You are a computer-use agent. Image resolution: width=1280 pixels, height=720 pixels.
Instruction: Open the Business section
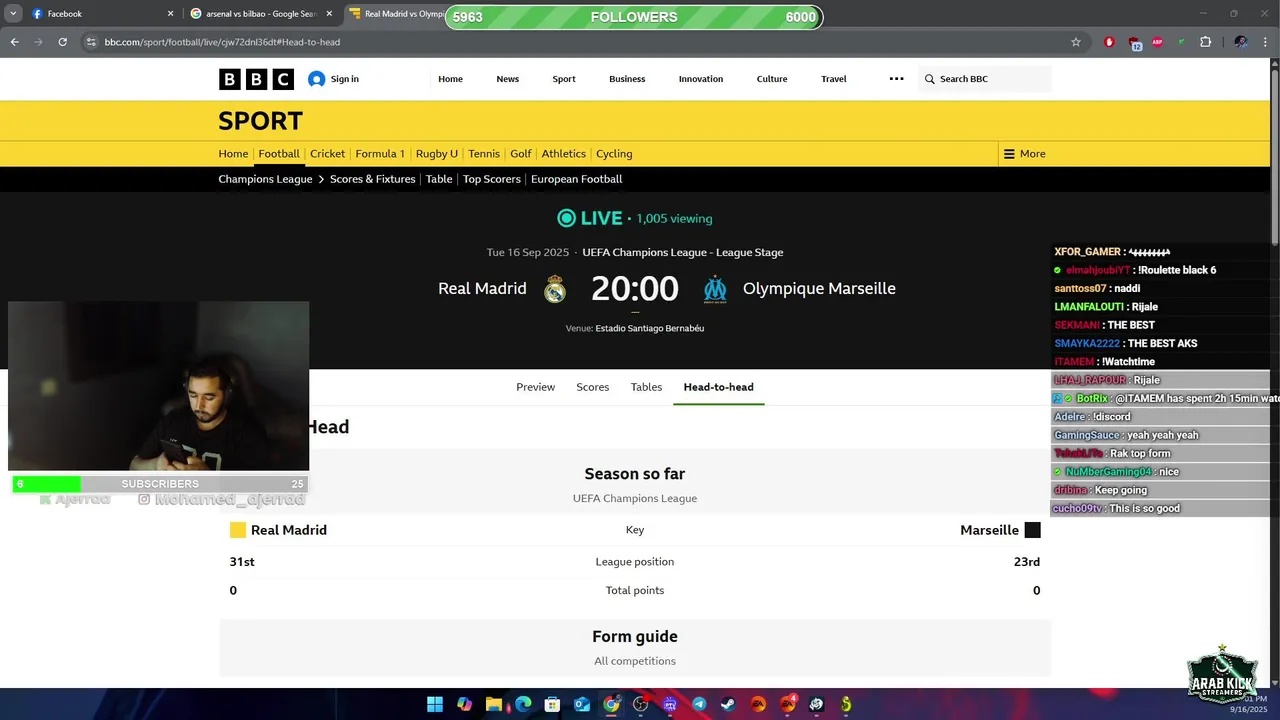point(627,79)
